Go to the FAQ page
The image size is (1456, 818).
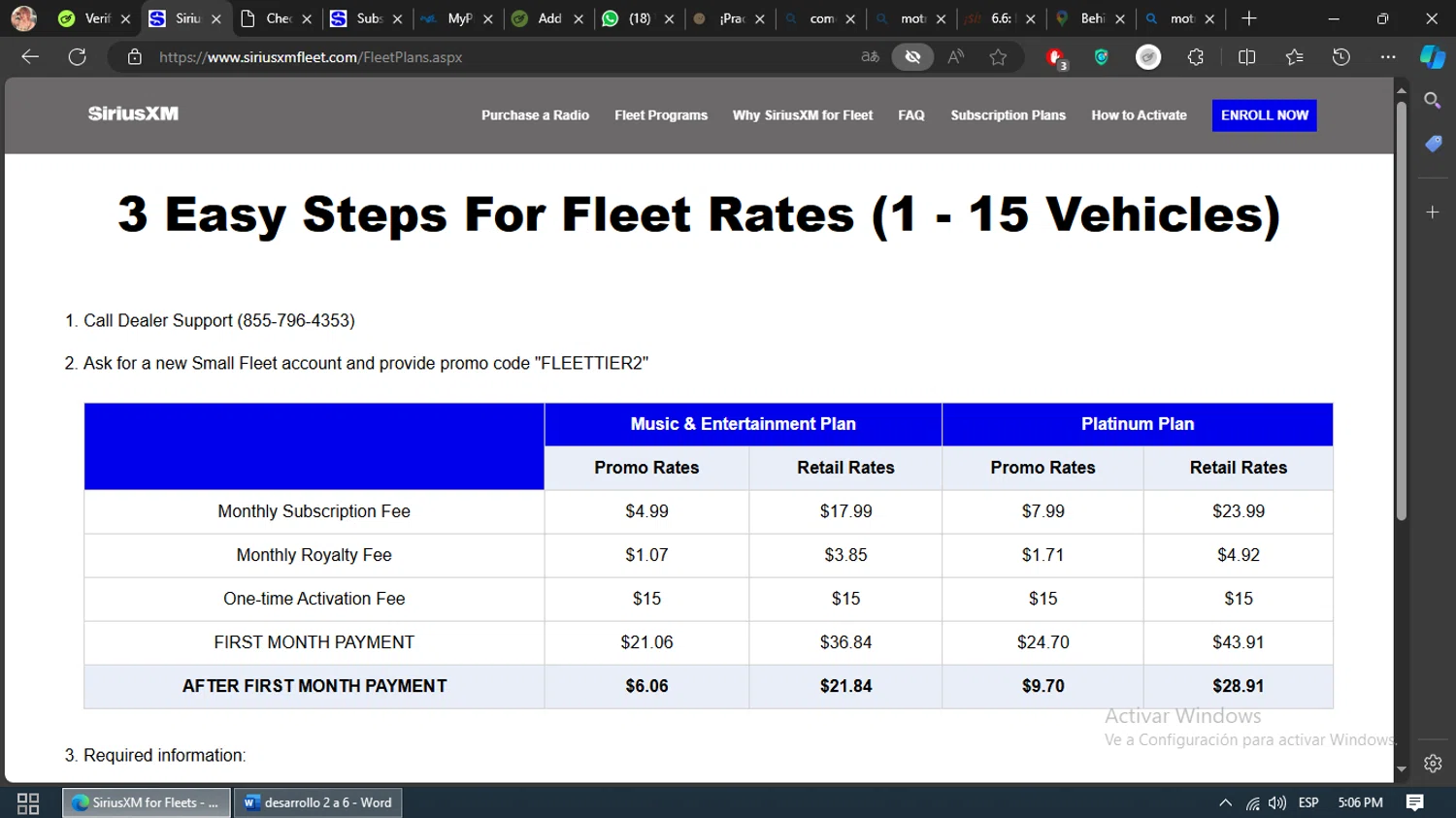click(x=911, y=115)
